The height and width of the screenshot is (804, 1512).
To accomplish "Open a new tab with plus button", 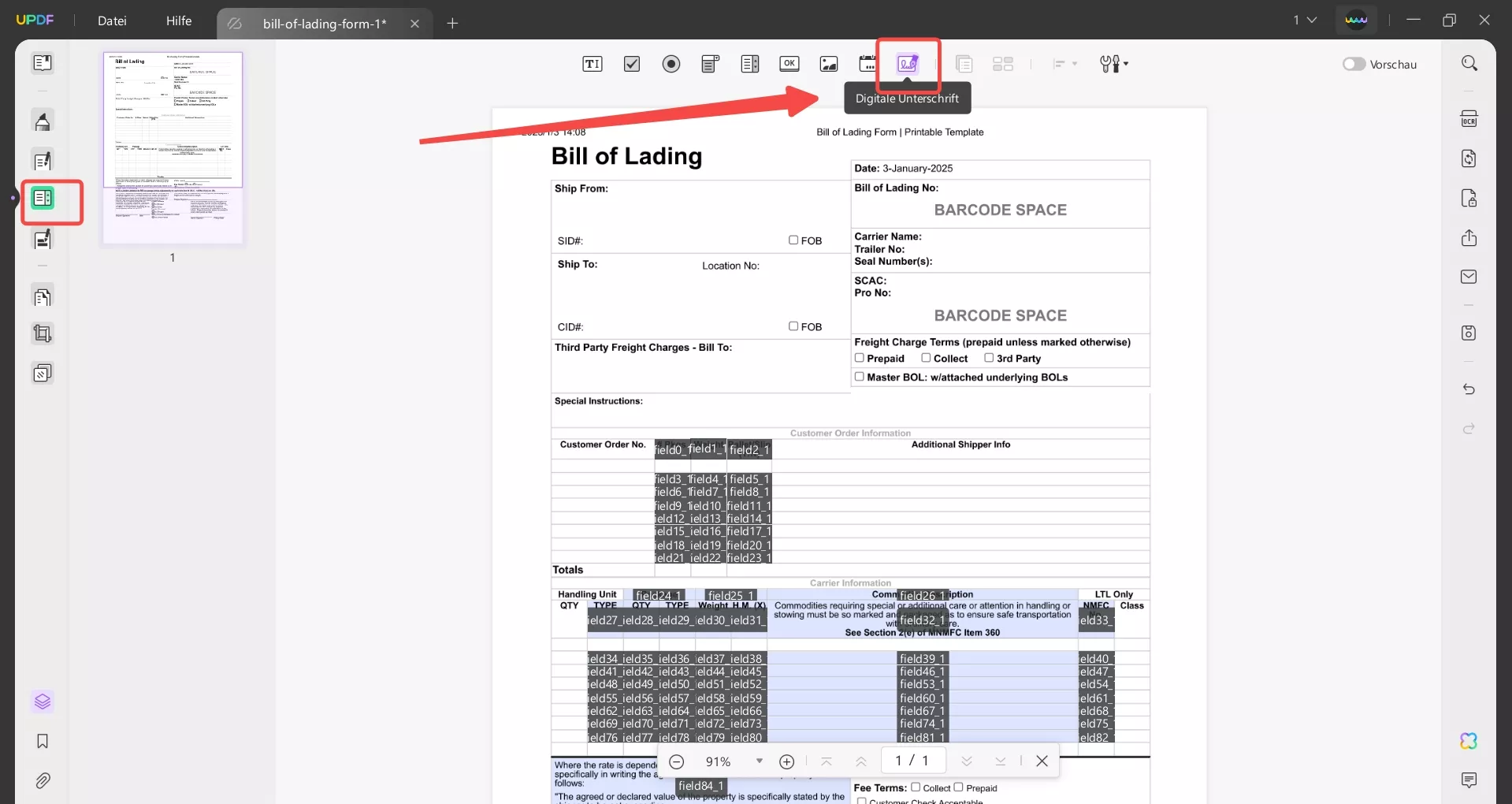I will pos(452,24).
